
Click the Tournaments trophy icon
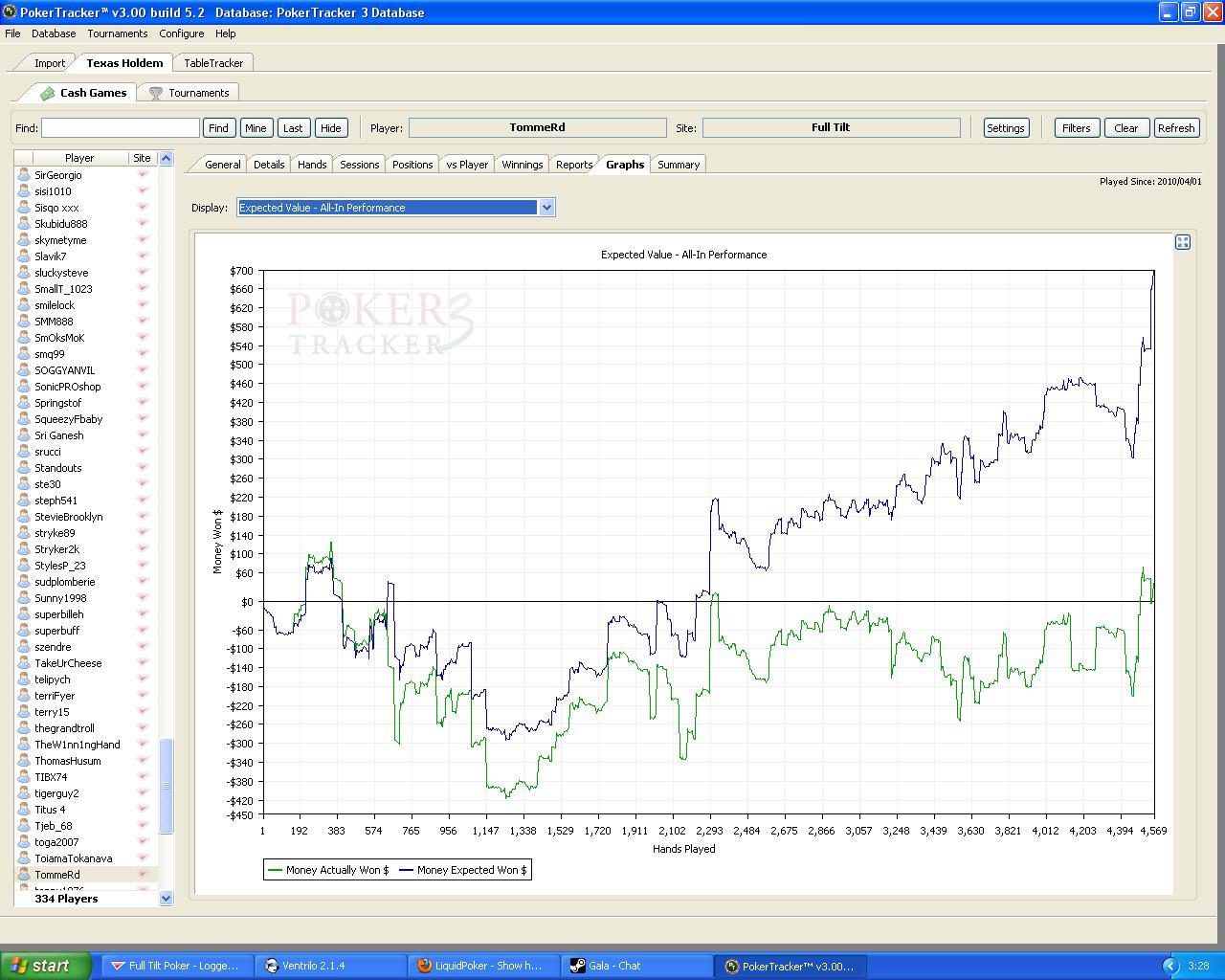point(156,93)
